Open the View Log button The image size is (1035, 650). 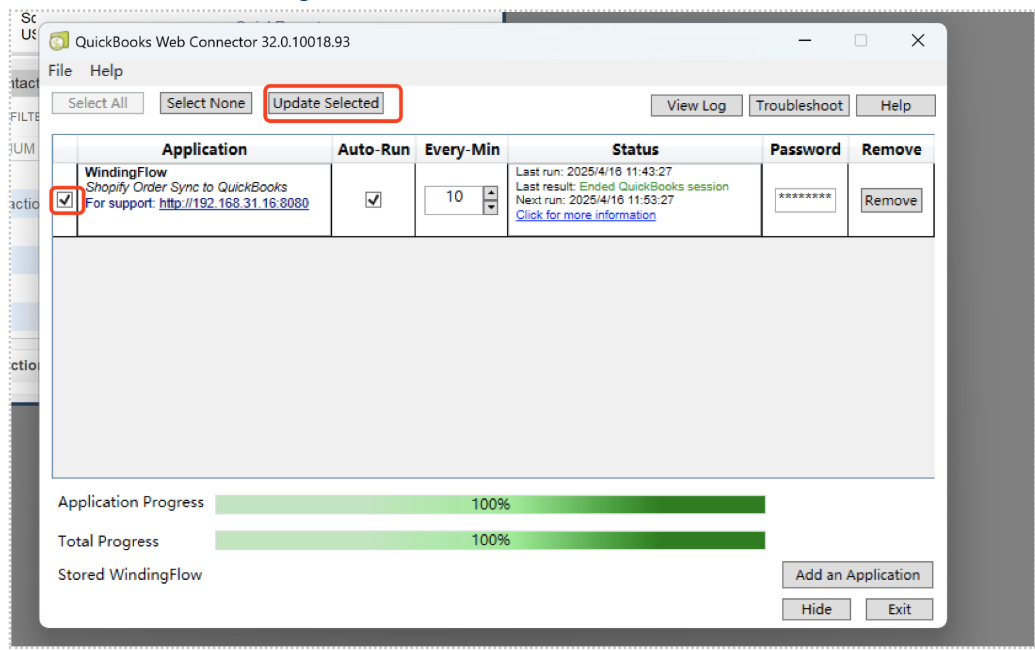696,106
